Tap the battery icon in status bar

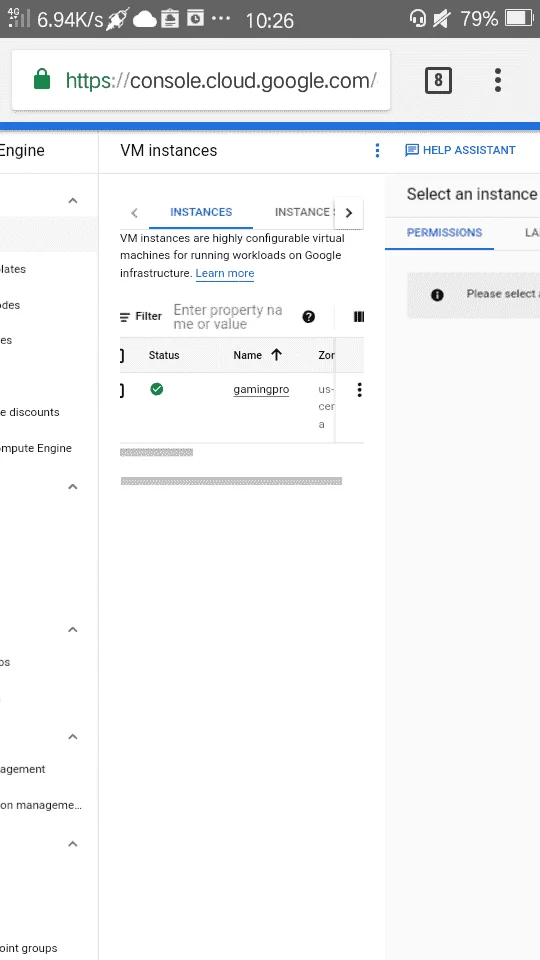(x=518, y=18)
